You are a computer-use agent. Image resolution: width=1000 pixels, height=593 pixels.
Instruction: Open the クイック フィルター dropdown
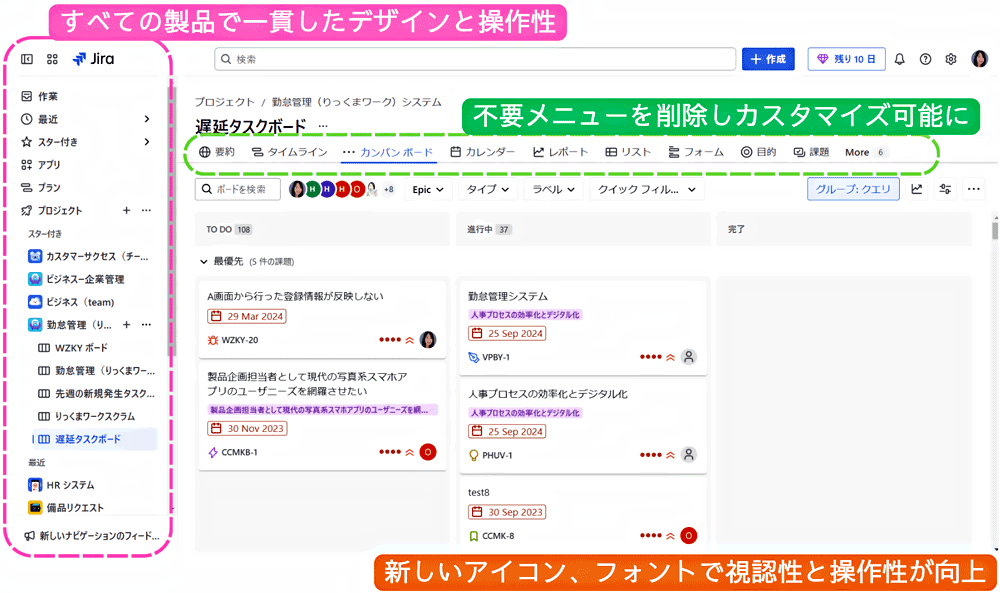[647, 189]
